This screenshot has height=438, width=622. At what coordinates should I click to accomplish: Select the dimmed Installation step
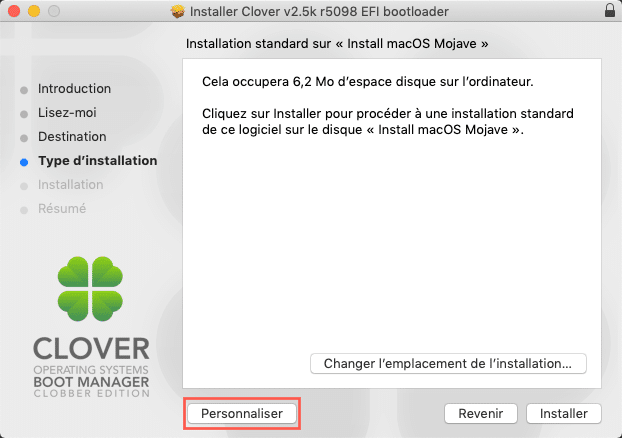pos(71,184)
